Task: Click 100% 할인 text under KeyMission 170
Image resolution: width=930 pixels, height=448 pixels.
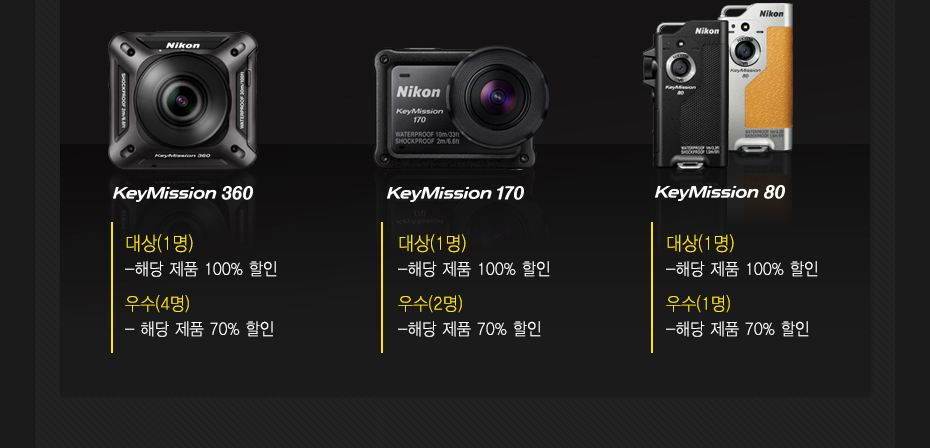Action: tap(514, 269)
